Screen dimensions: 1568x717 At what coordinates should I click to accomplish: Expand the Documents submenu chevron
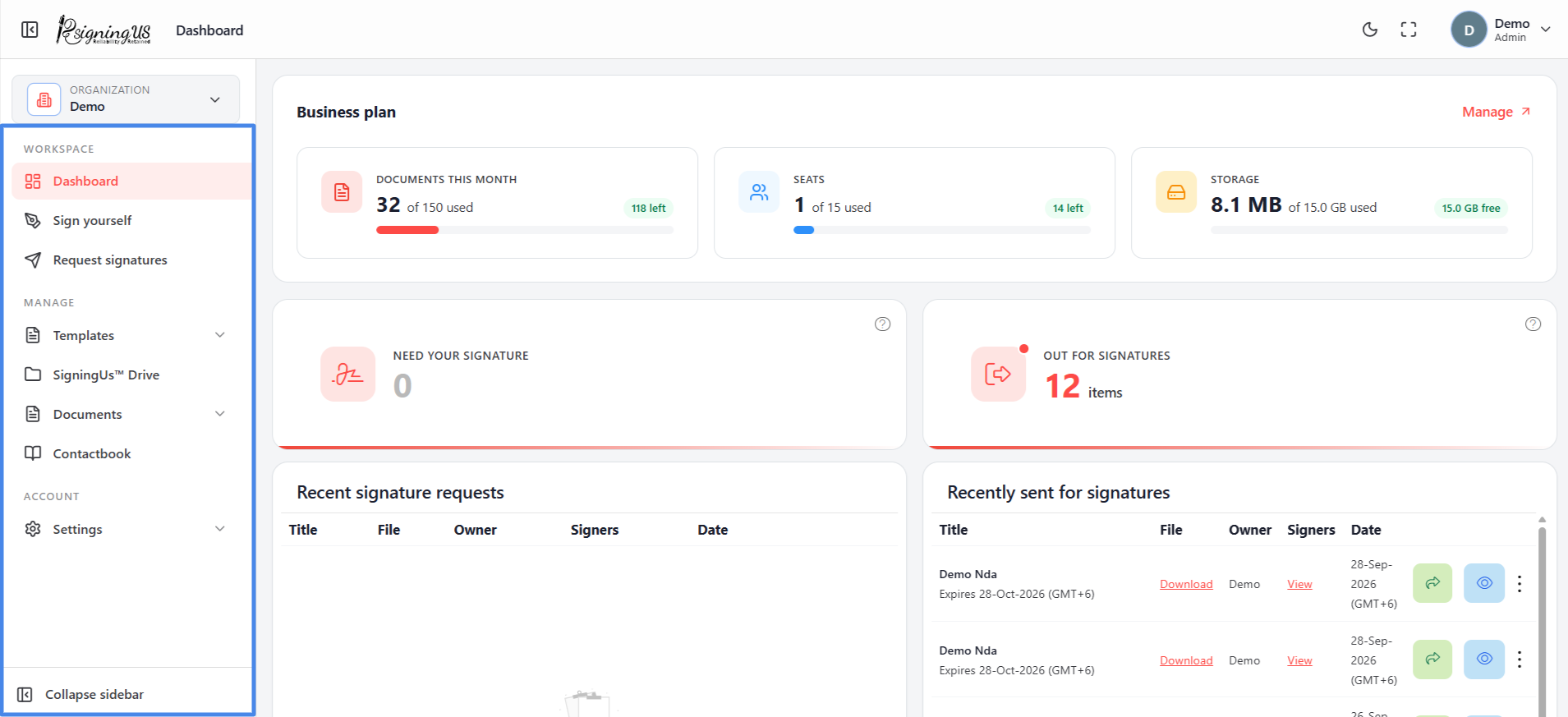pos(220,414)
